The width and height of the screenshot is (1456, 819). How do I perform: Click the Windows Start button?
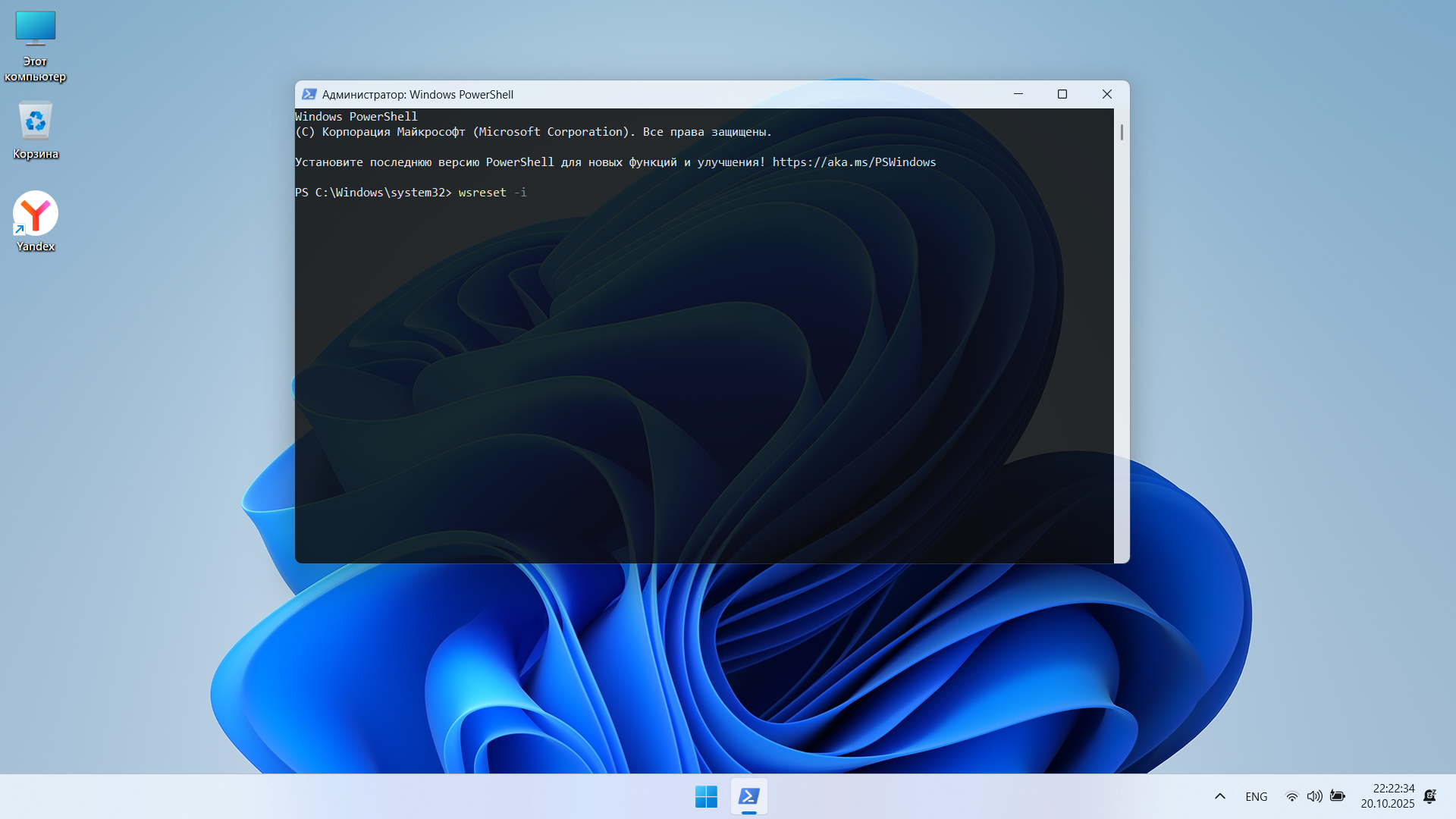pos(706,796)
